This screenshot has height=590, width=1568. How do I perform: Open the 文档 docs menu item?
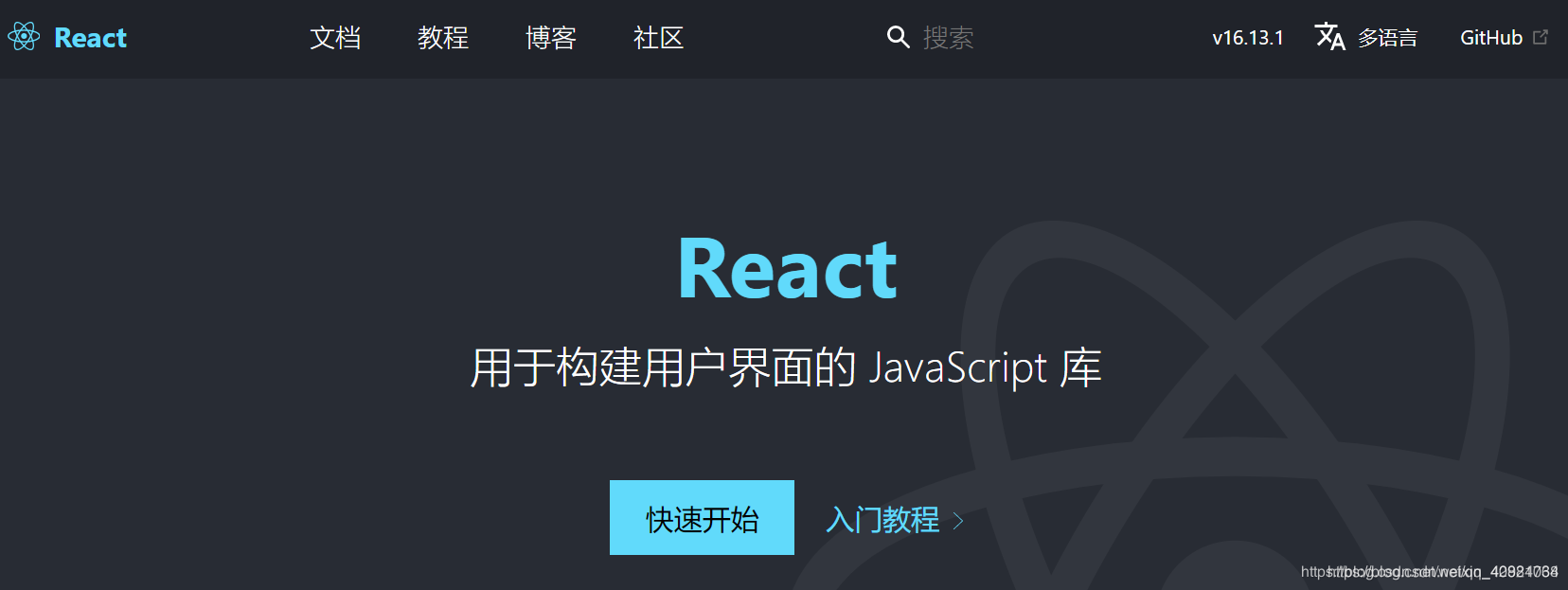click(335, 38)
